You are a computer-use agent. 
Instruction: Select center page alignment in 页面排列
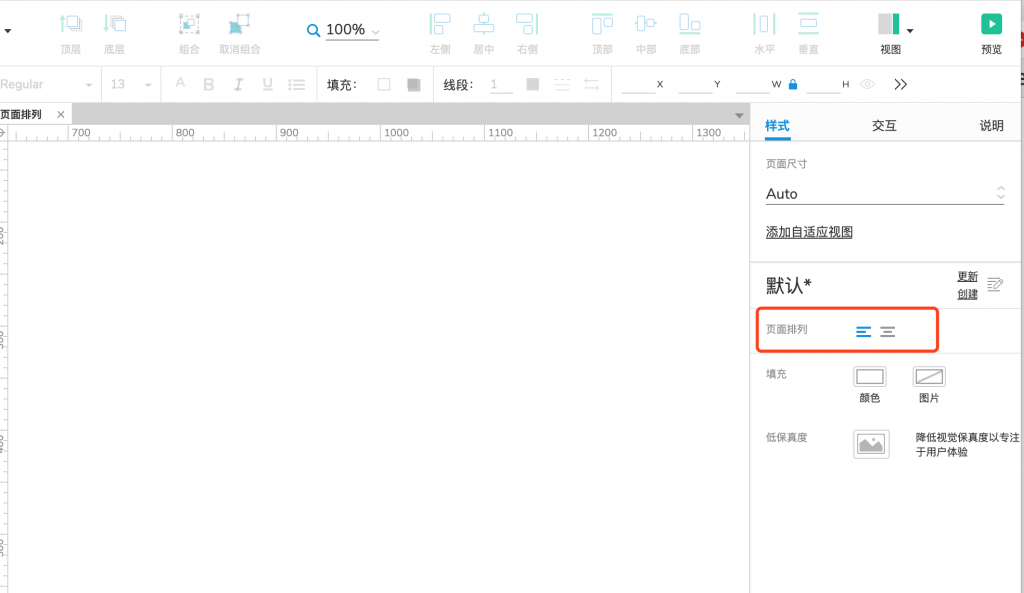[888, 332]
